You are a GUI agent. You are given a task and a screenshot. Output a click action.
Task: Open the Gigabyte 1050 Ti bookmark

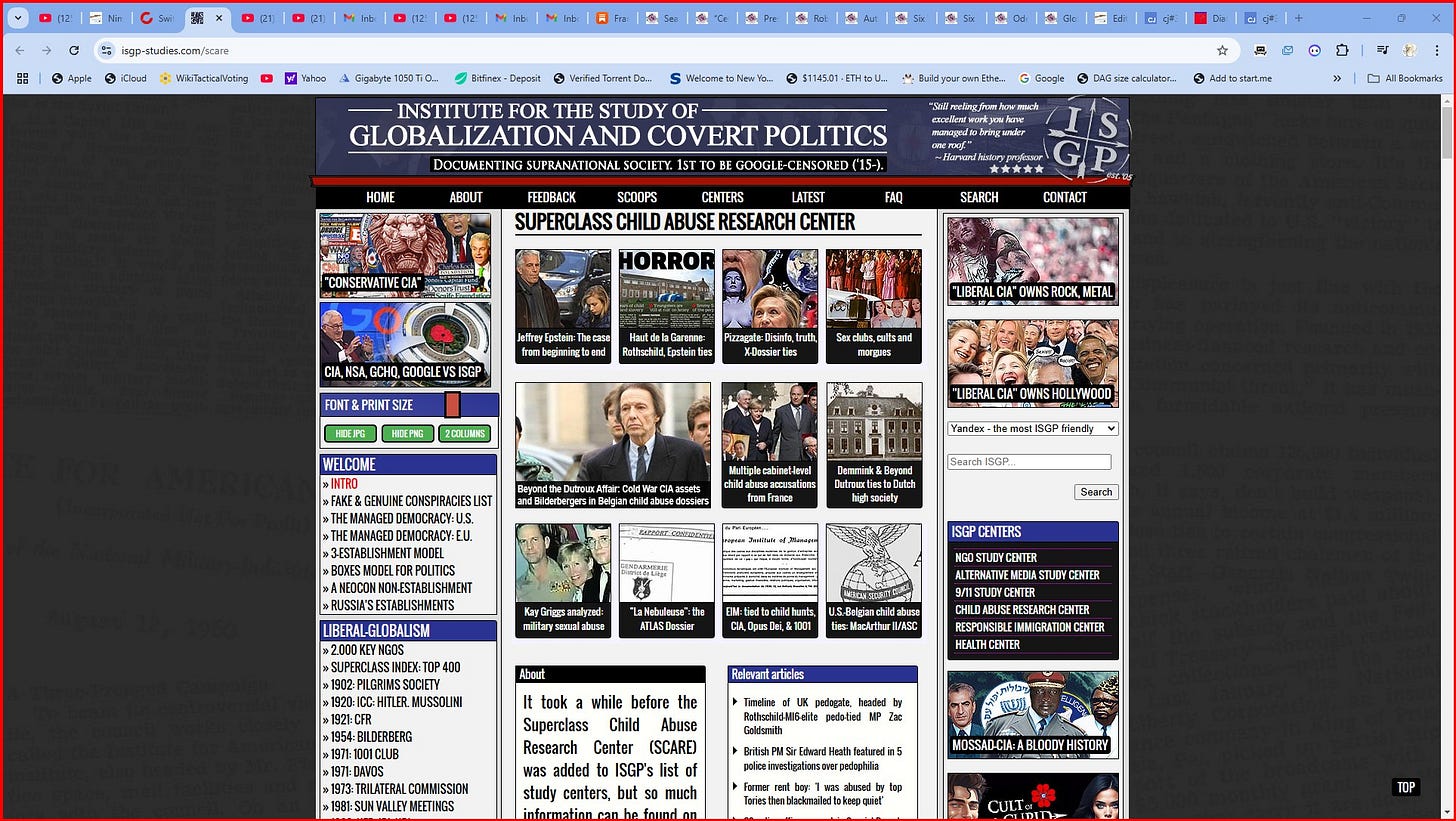[389, 78]
